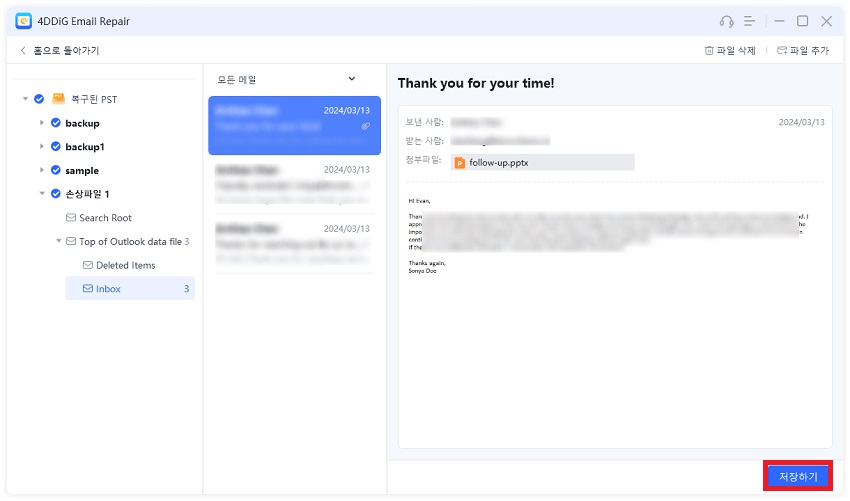Click the headset support icon
The height and width of the screenshot is (501, 850).
coord(726,21)
